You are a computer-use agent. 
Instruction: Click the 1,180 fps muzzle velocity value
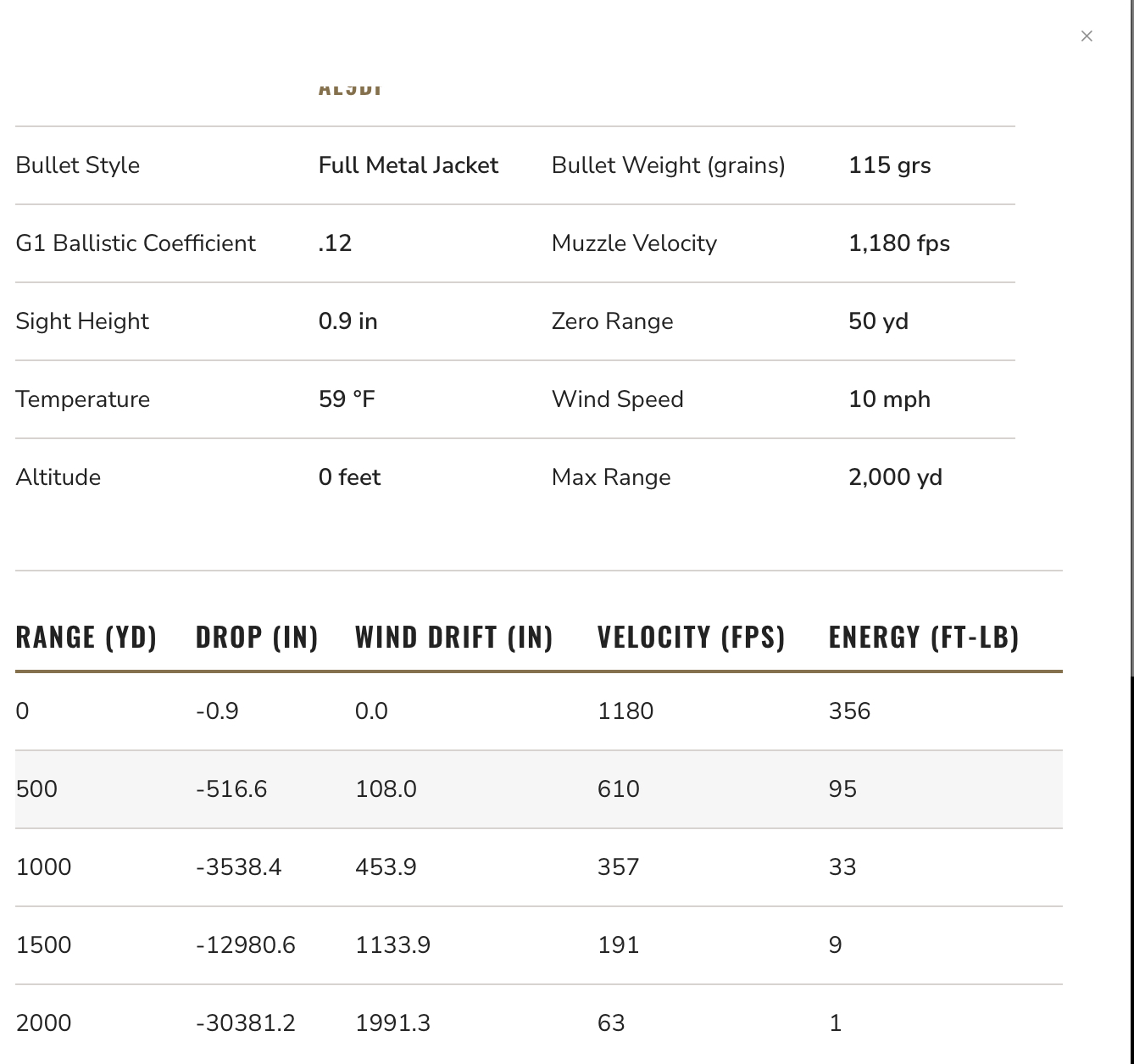(x=898, y=243)
